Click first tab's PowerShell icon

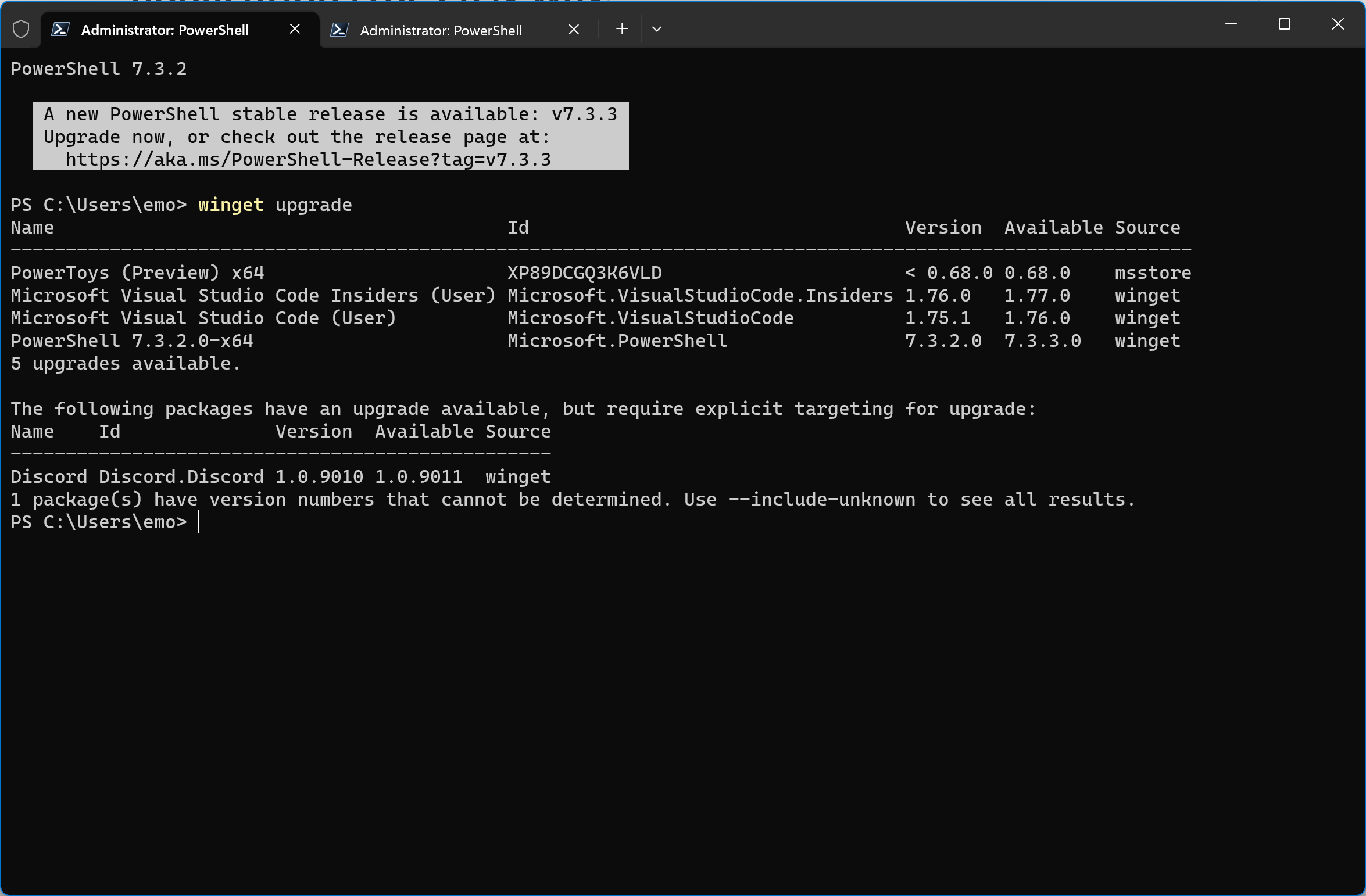(x=60, y=29)
